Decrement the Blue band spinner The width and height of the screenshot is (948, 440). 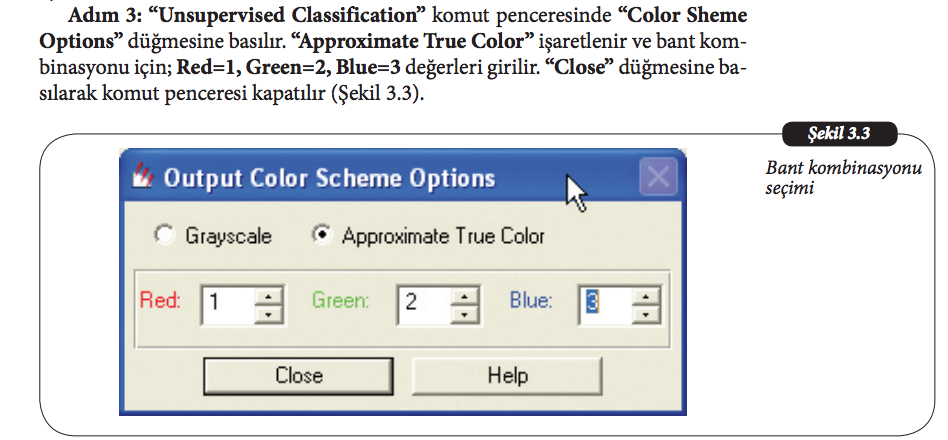tap(647, 311)
